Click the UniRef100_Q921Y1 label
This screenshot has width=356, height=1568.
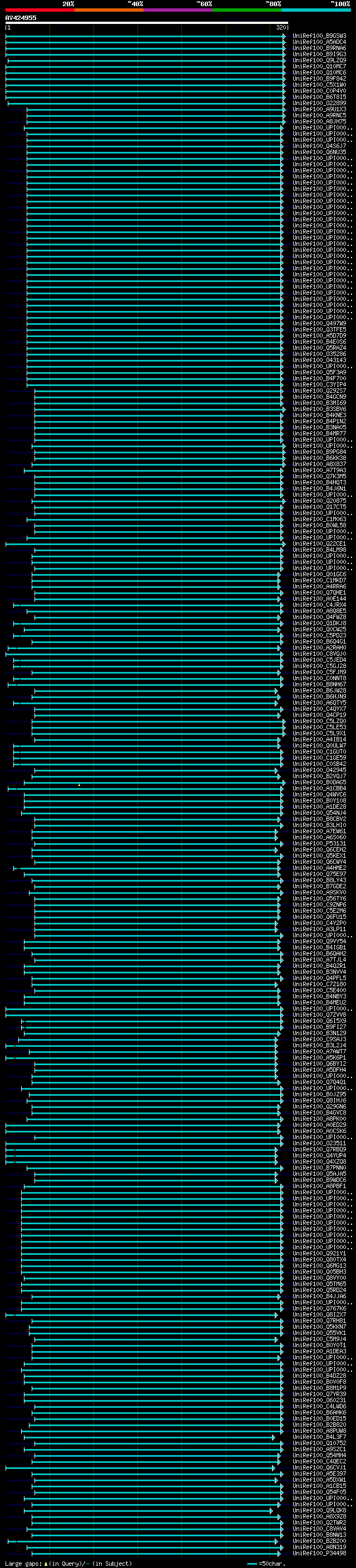[319, 1253]
